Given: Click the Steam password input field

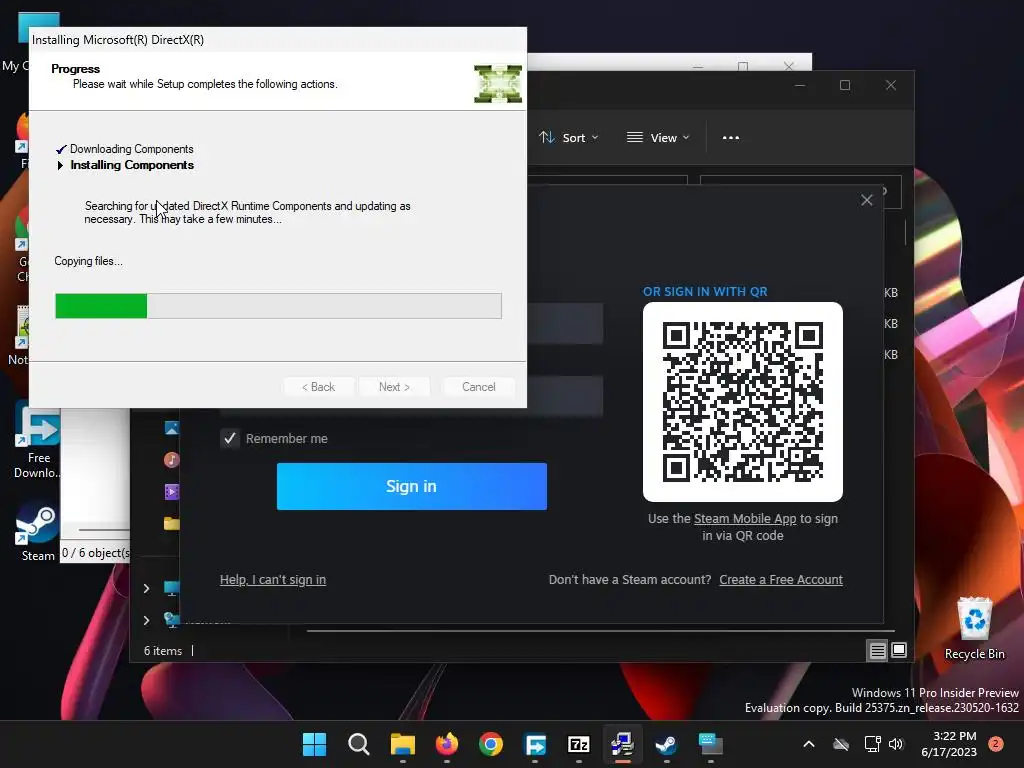Looking at the screenshot, I should coord(565,396).
